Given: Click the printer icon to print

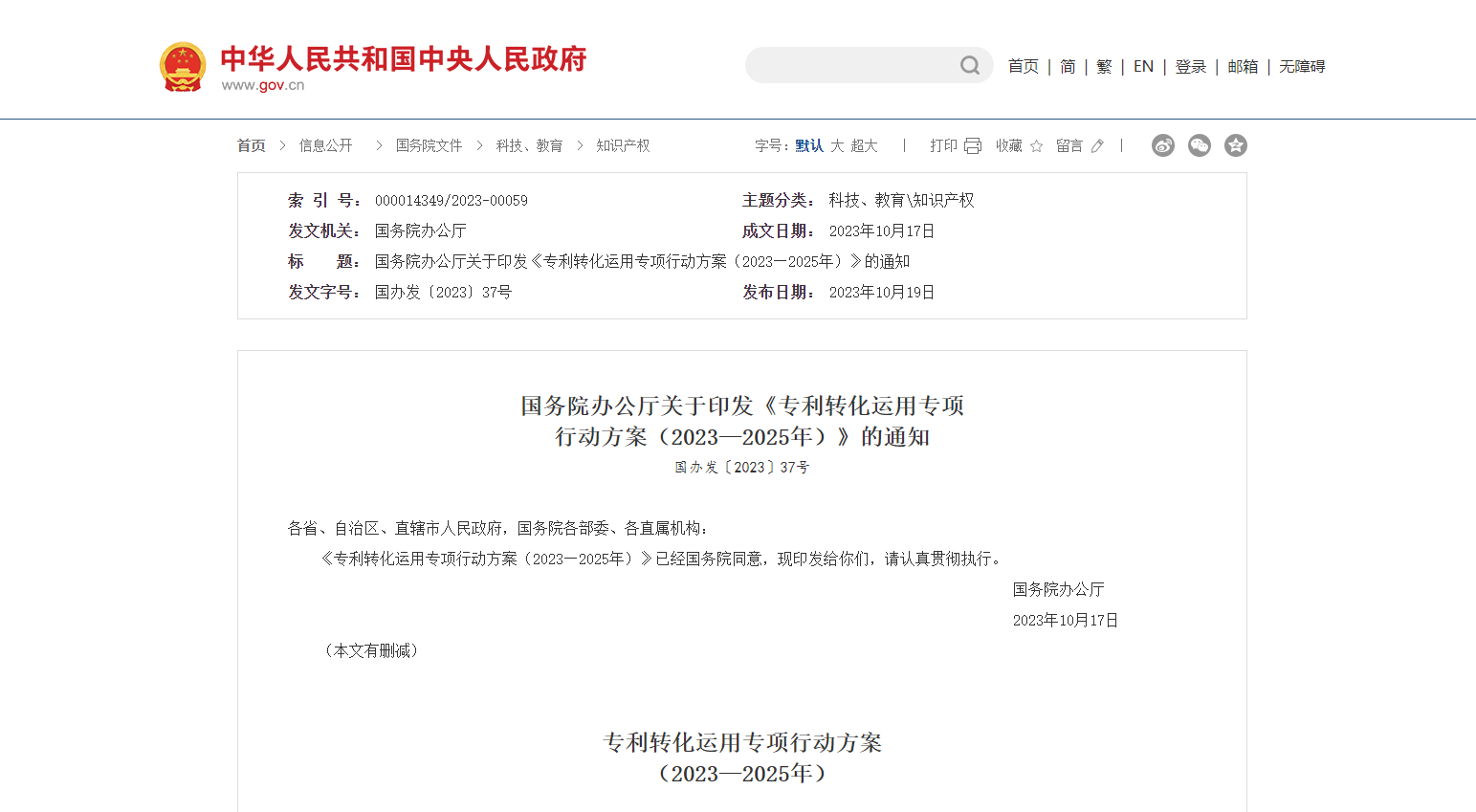Looking at the screenshot, I should pyautogui.click(x=973, y=146).
